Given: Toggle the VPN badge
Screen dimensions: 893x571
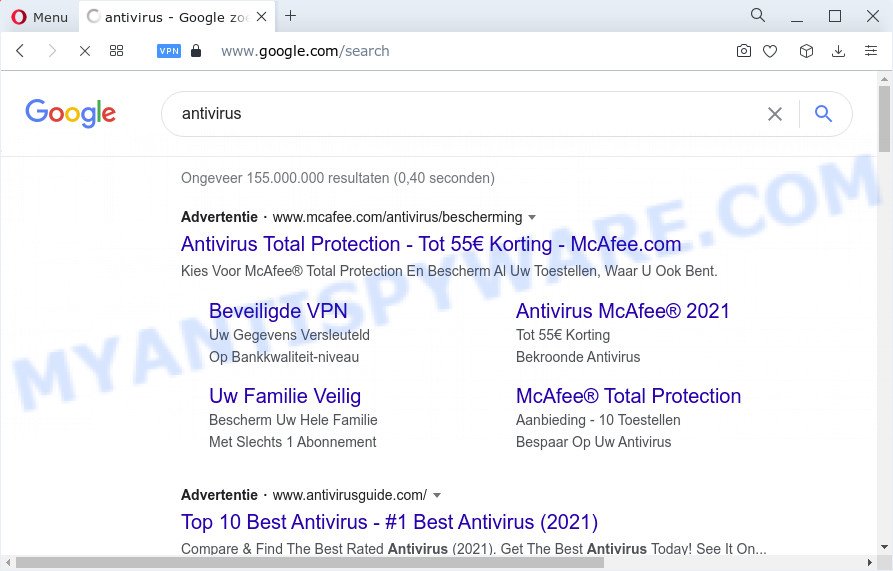Looking at the screenshot, I should point(169,51).
